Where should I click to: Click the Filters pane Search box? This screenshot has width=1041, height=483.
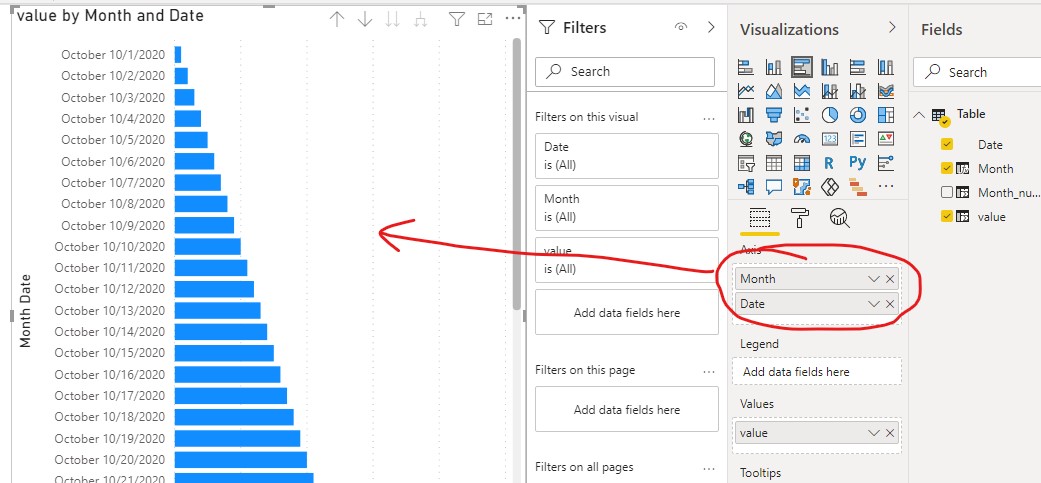pyautogui.click(x=625, y=72)
